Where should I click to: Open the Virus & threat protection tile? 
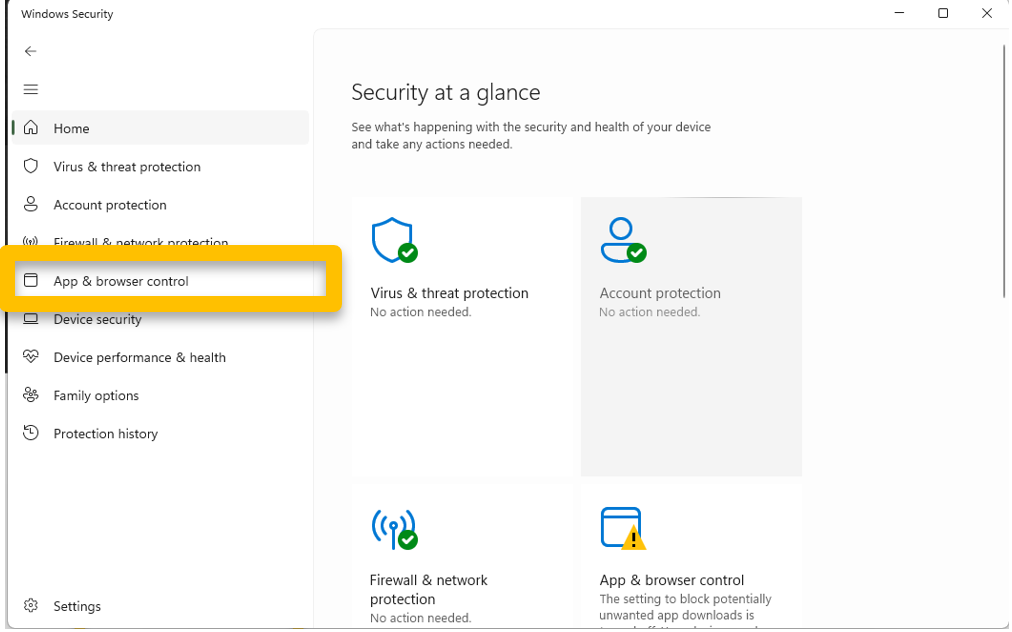(464, 336)
